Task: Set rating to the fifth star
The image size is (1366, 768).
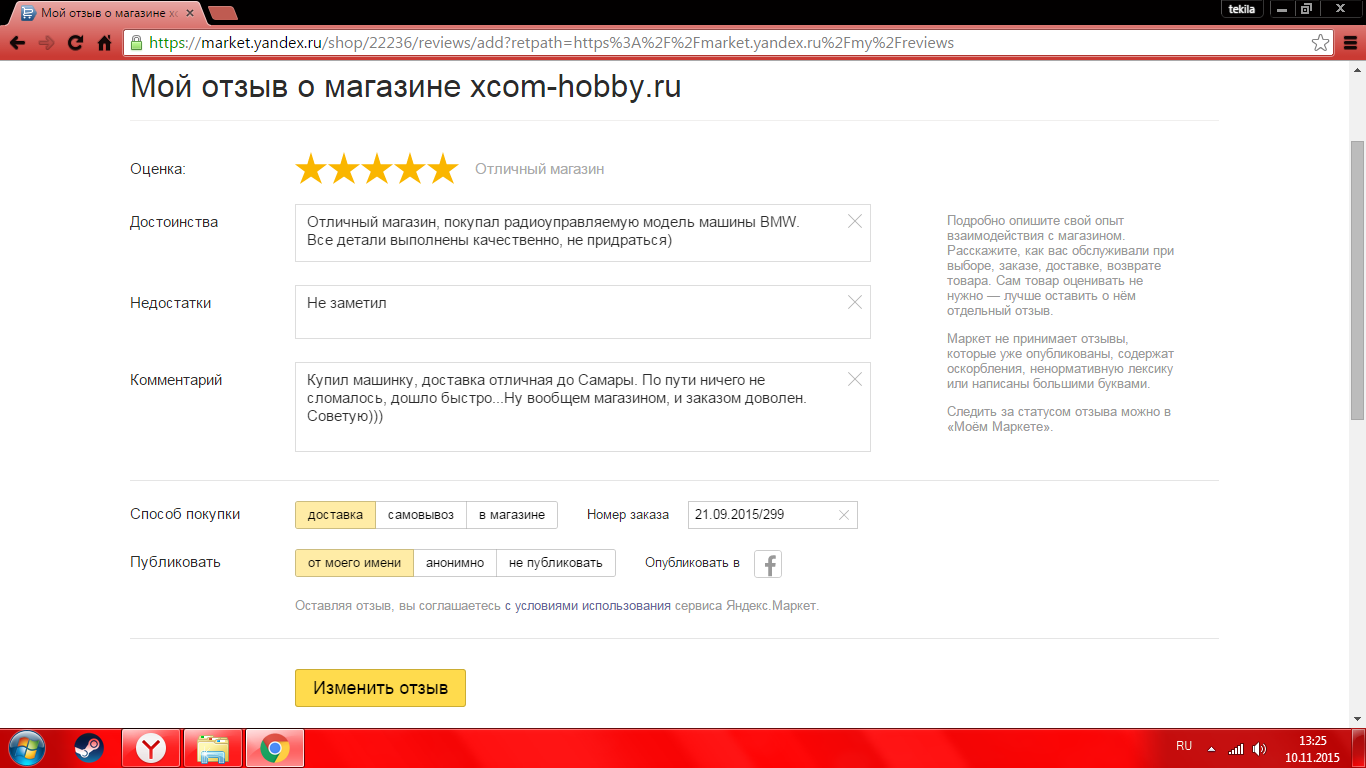Action: click(x=442, y=169)
